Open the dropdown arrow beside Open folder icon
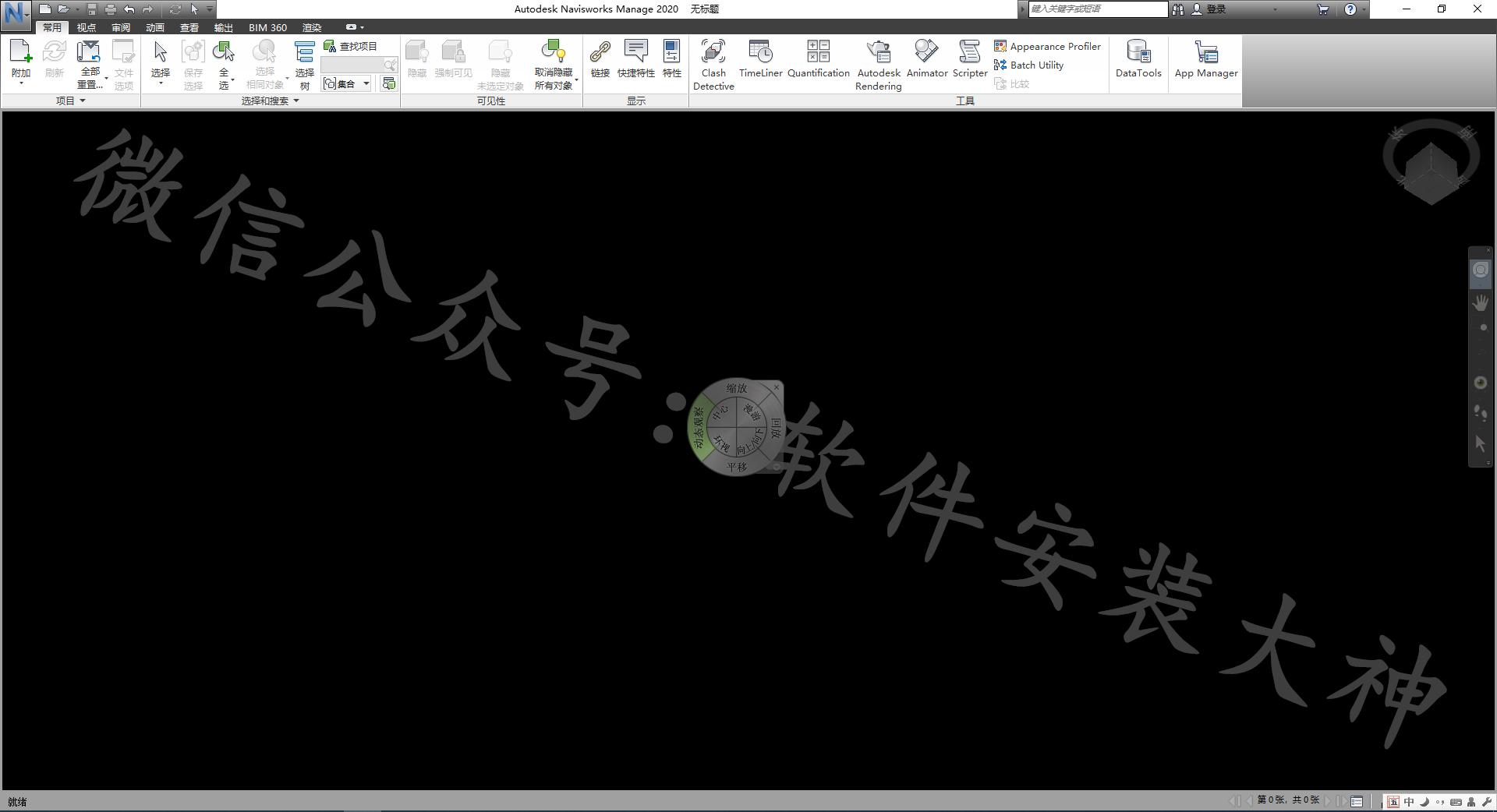 click(x=77, y=9)
